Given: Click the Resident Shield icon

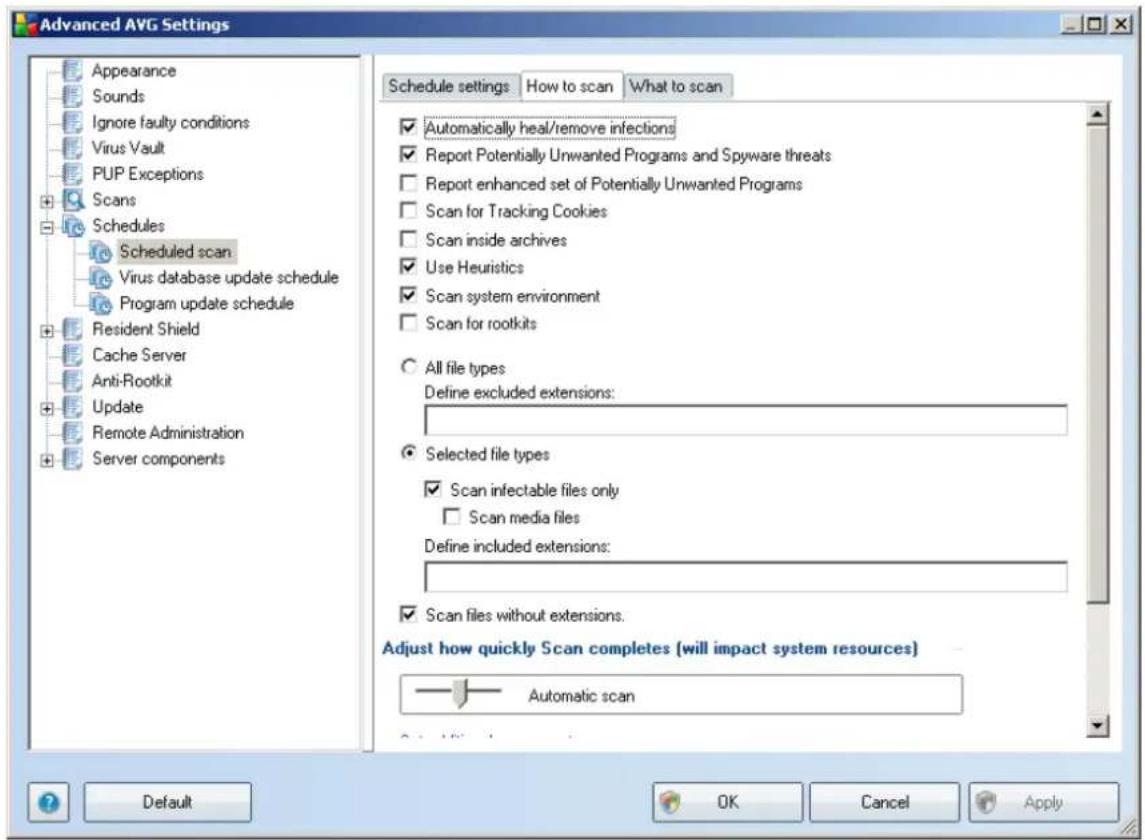Looking at the screenshot, I should coord(72,329).
